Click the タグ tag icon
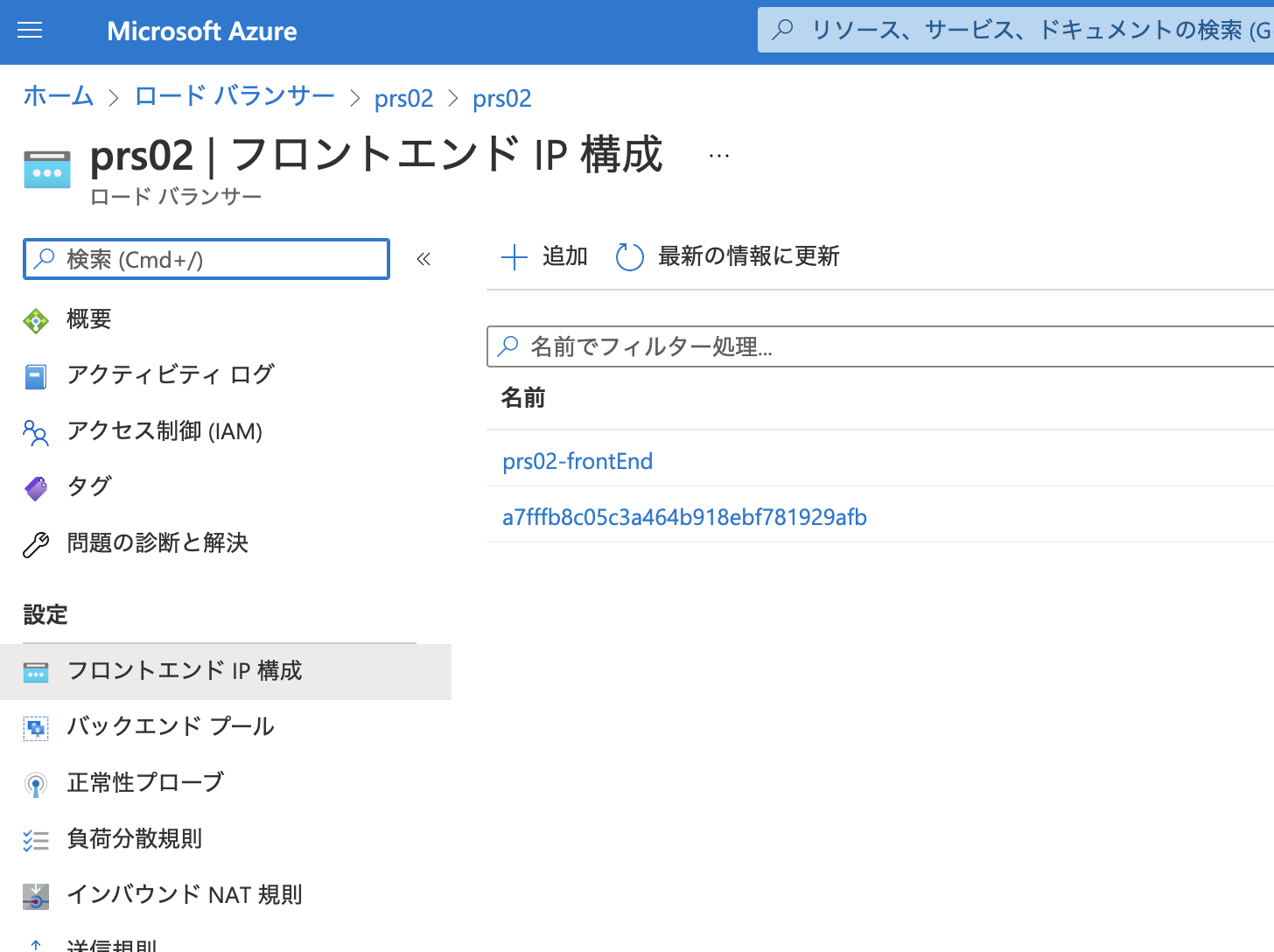The height and width of the screenshot is (952, 1274). [x=36, y=488]
